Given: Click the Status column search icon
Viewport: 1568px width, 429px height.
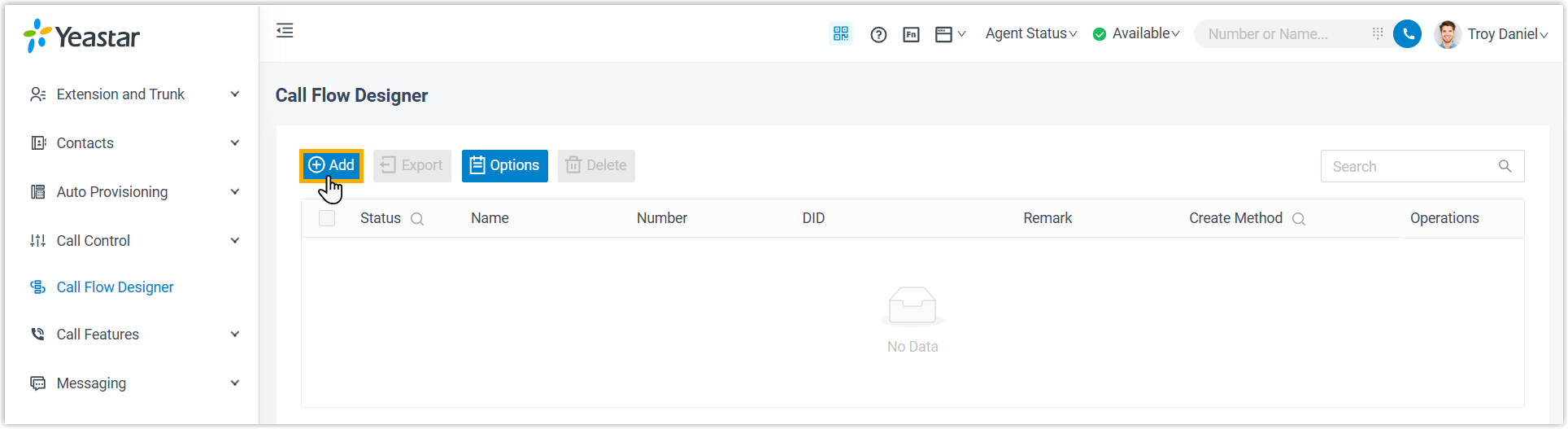Looking at the screenshot, I should (x=417, y=219).
